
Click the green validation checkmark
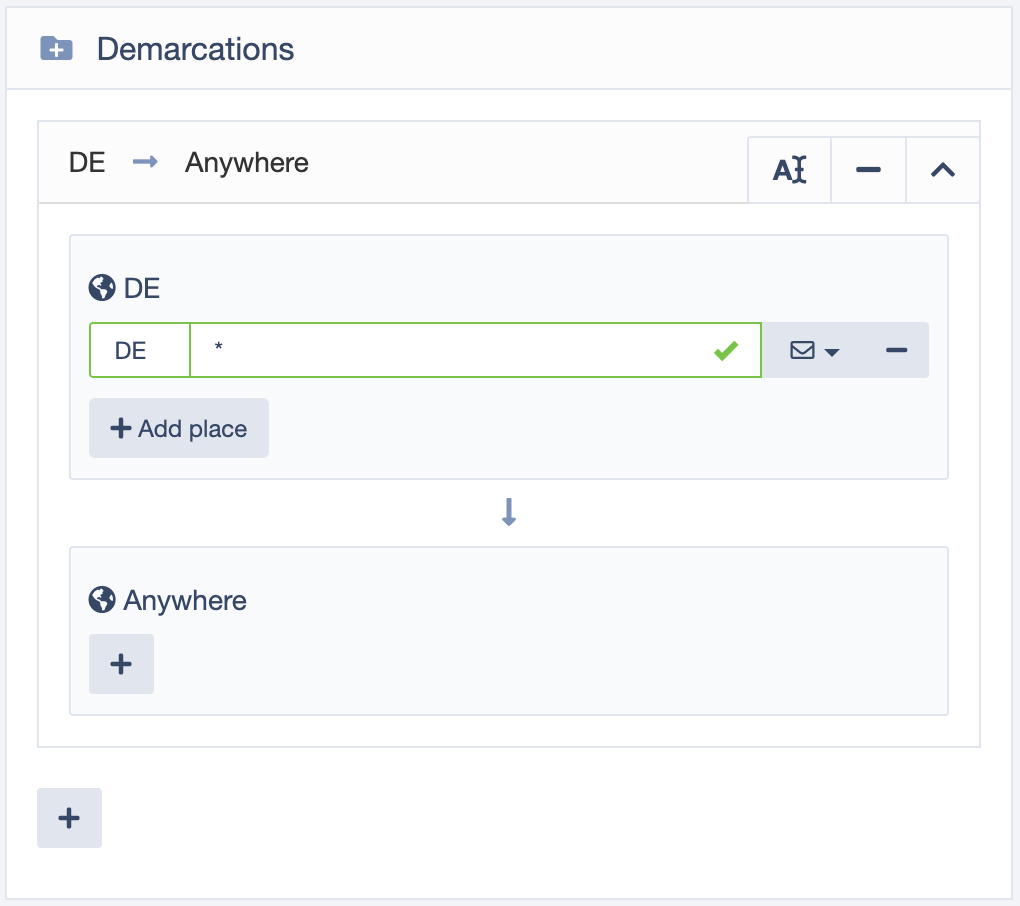coord(726,351)
